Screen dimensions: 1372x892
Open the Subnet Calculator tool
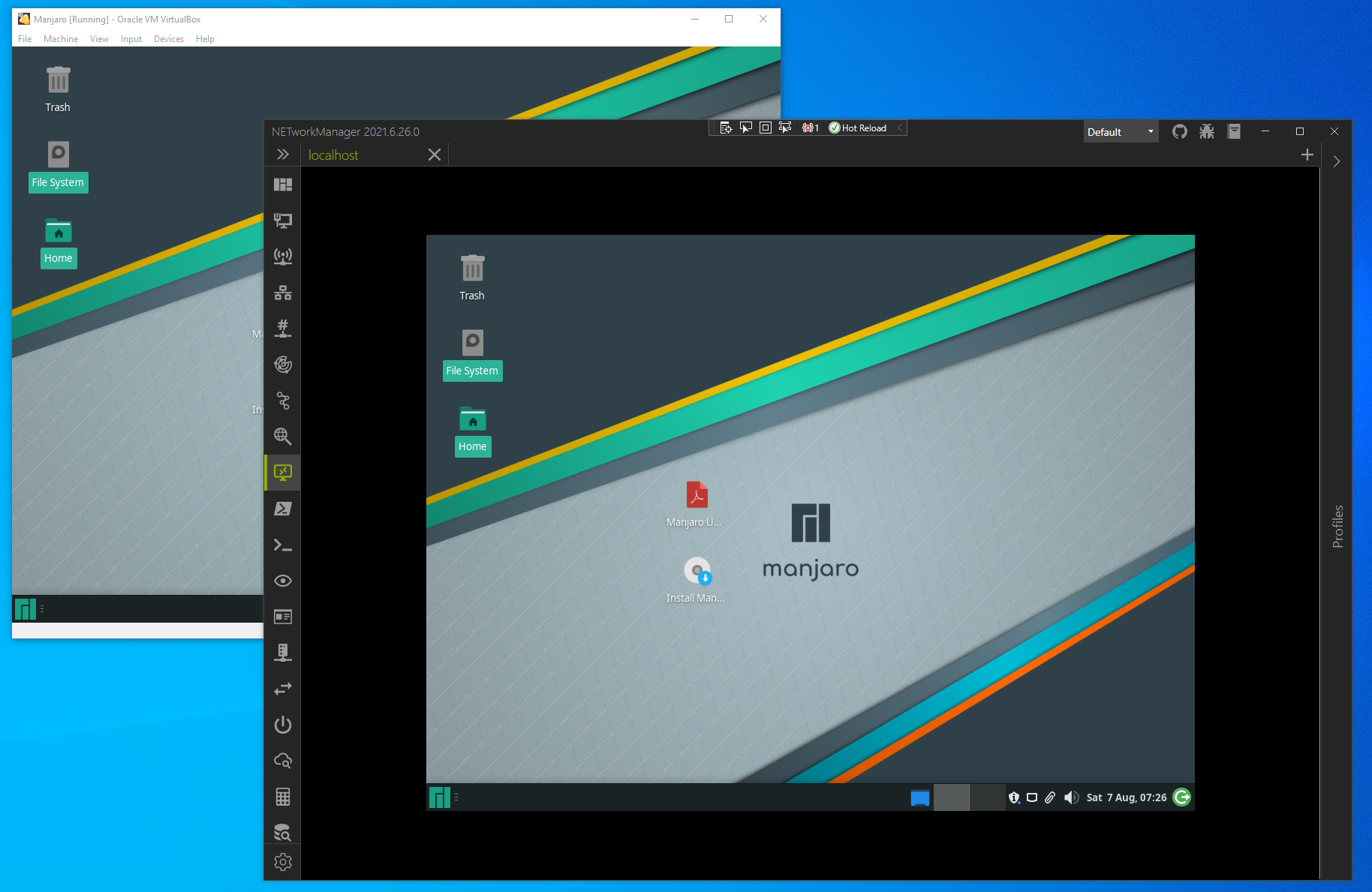(283, 797)
